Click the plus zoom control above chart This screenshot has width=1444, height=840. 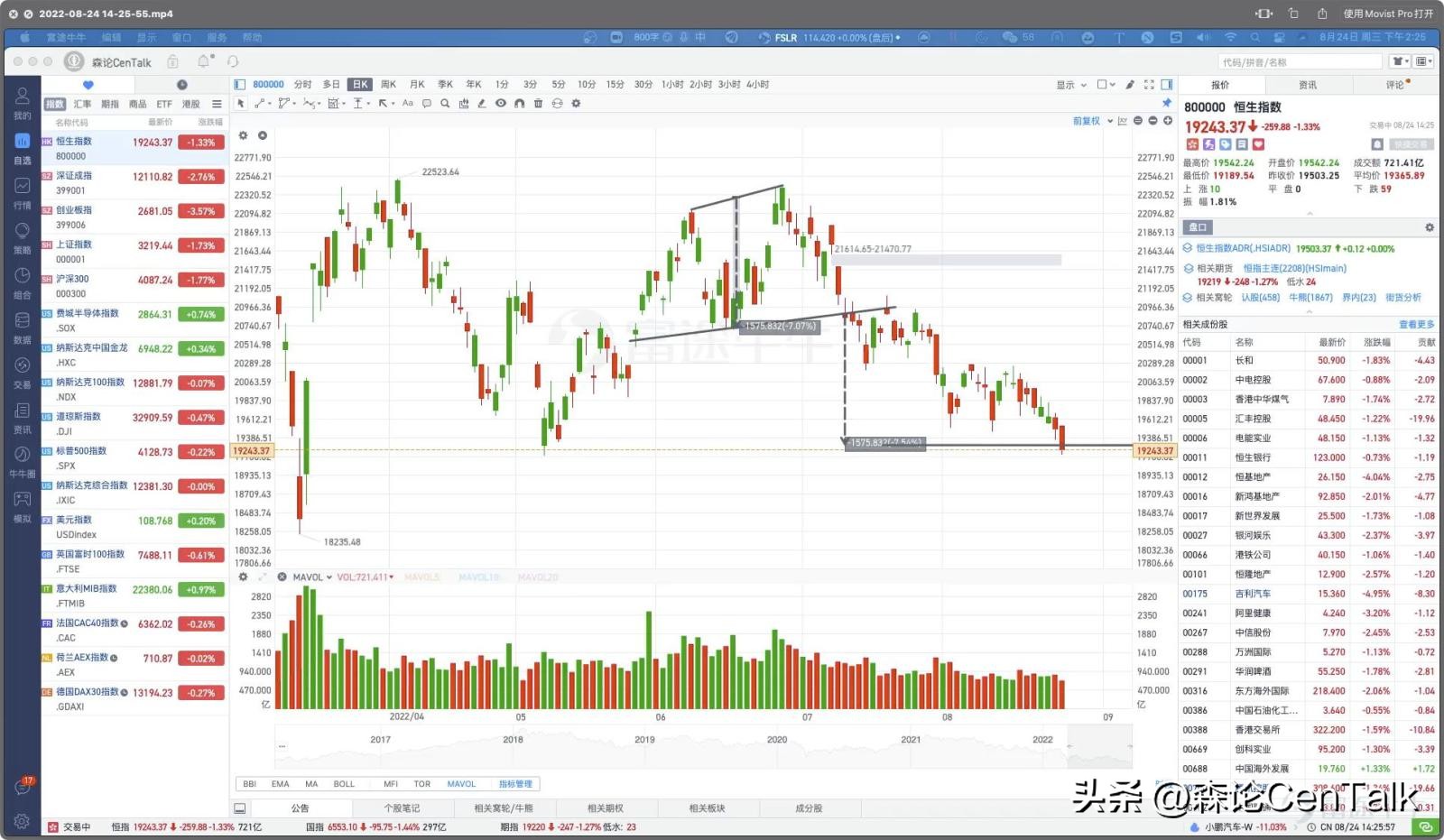tap(1168, 121)
